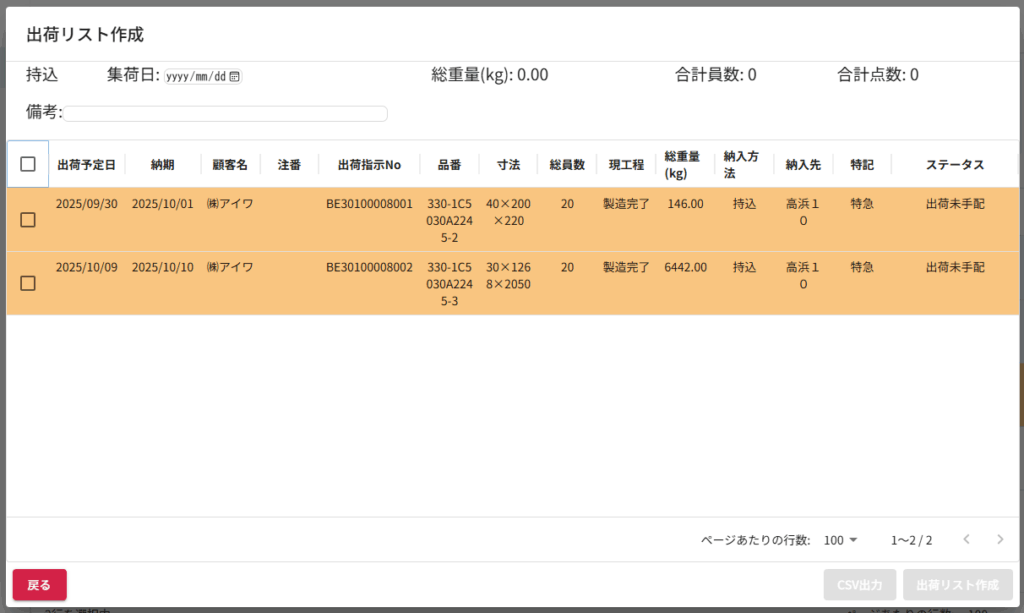The image size is (1024, 613).
Task: Go to previous page arrow
Action: coord(966,540)
